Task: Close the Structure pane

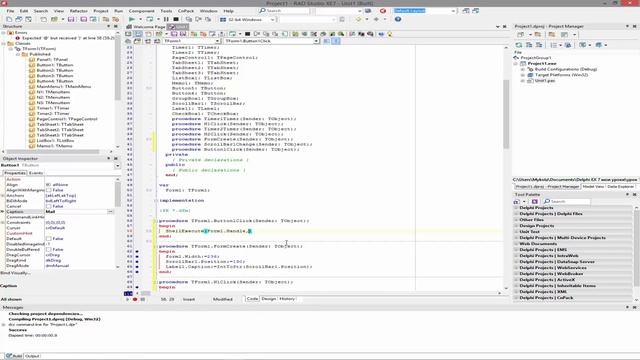Action: (x=116, y=26)
